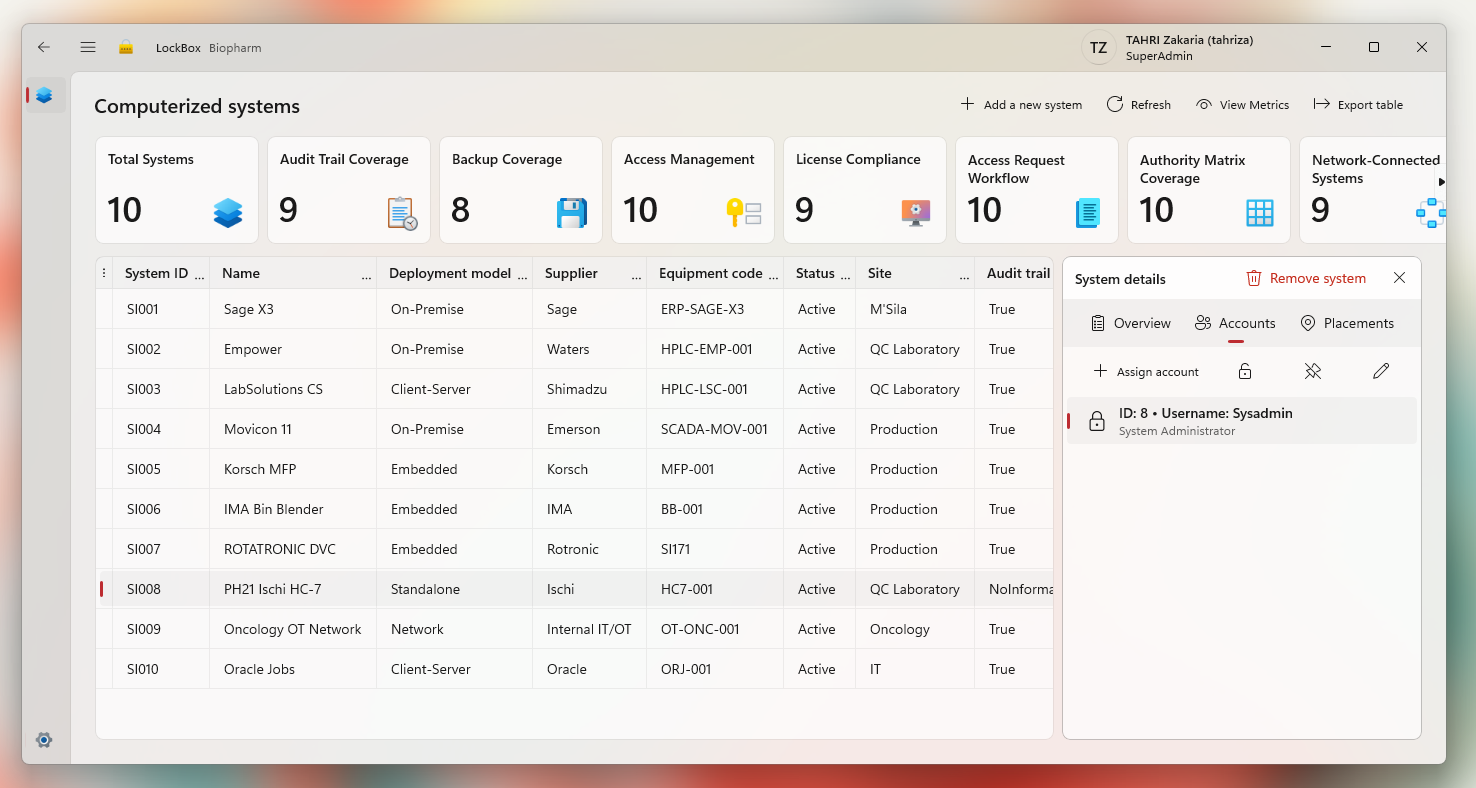Viewport: 1476px width, 788px height.
Task: Open View Metrics
Action: click(1243, 104)
